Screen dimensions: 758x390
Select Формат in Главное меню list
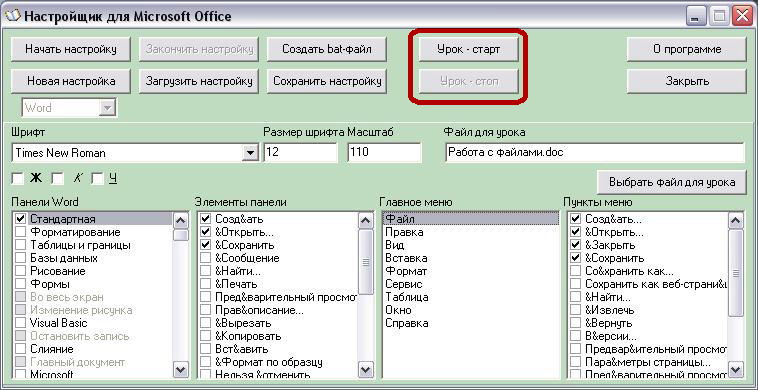coord(470,271)
